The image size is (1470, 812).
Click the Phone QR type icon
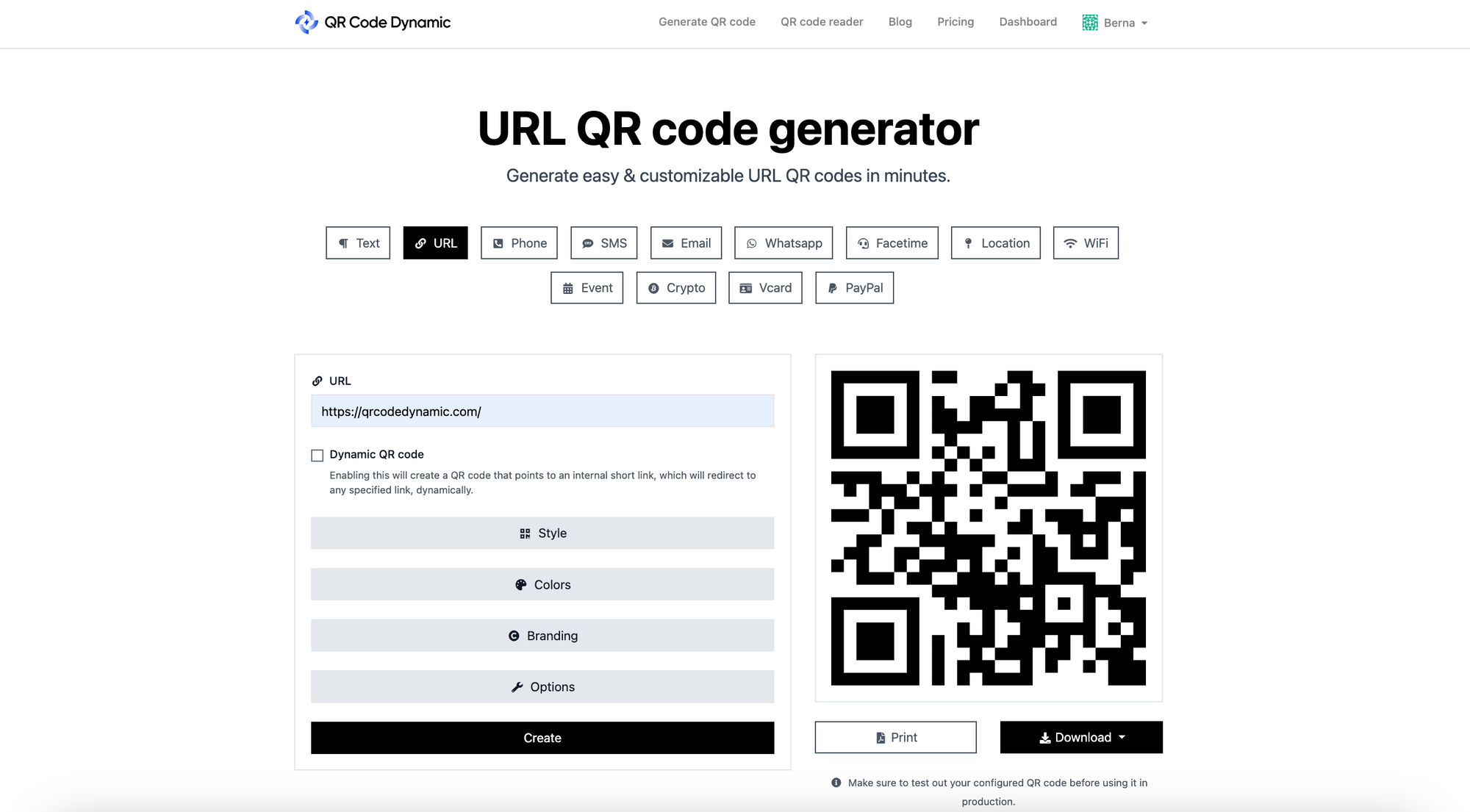[518, 242]
